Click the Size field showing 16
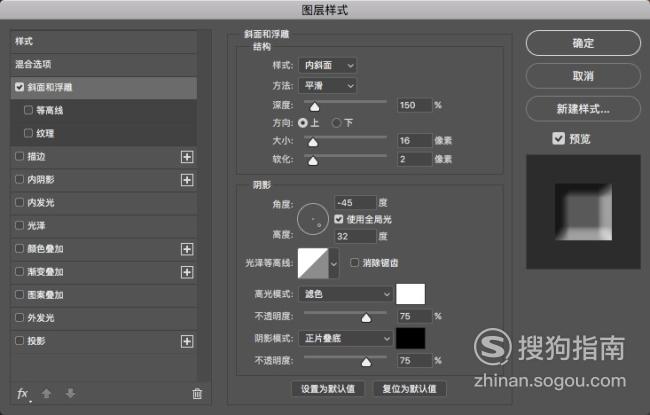Screen dimensions: 650x415 click(x=415, y=141)
